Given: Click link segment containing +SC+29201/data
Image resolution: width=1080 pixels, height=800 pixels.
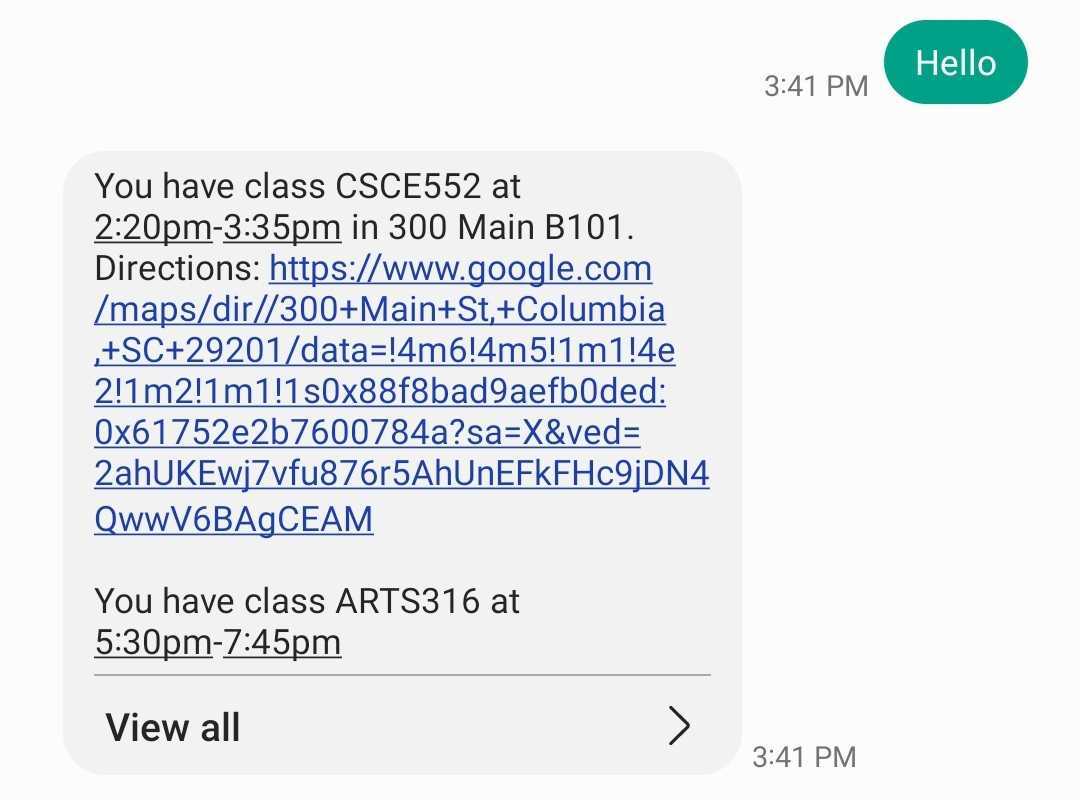Looking at the screenshot, I should 384,350.
